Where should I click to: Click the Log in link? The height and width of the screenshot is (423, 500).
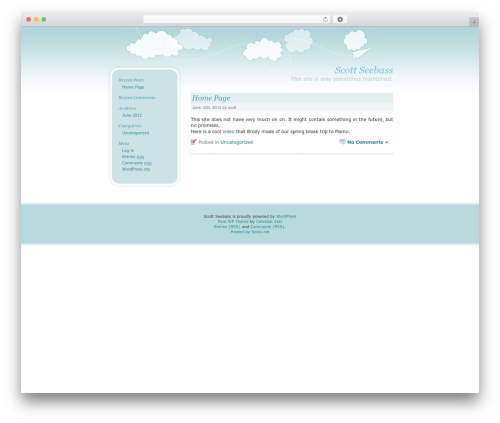tap(128, 150)
